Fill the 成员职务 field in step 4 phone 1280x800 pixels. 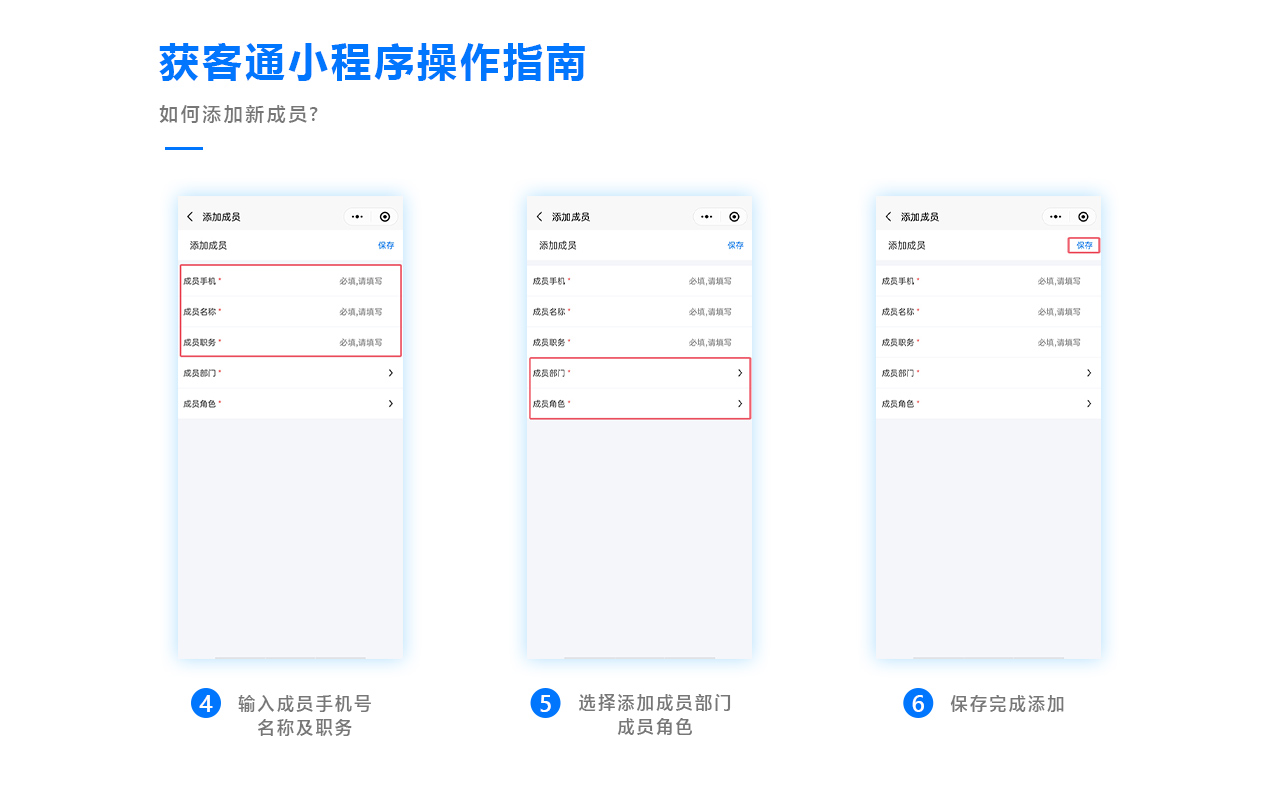coord(290,342)
